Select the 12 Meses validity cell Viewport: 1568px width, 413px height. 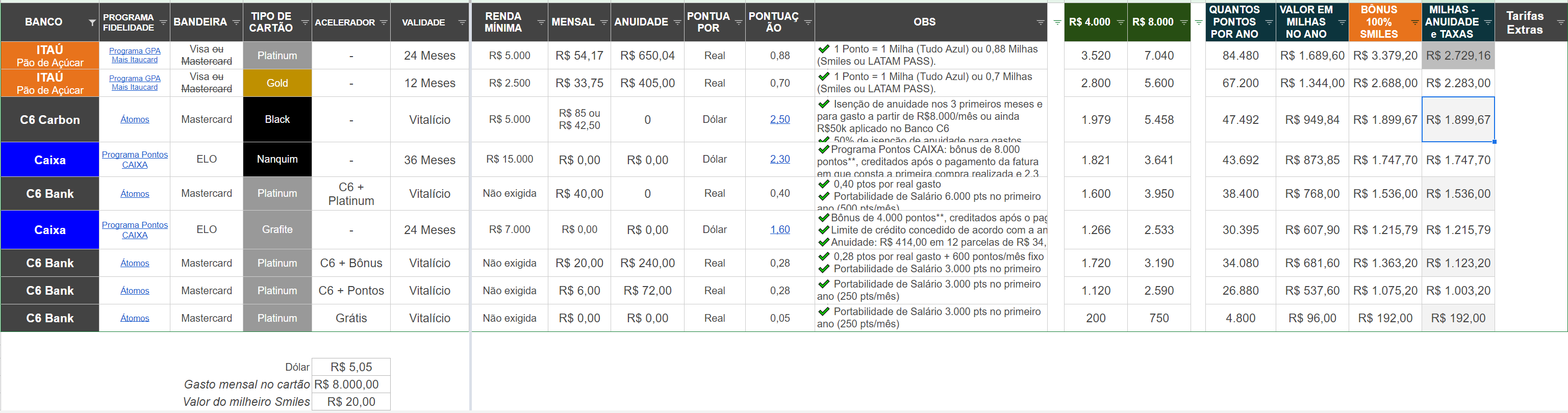coord(429,83)
